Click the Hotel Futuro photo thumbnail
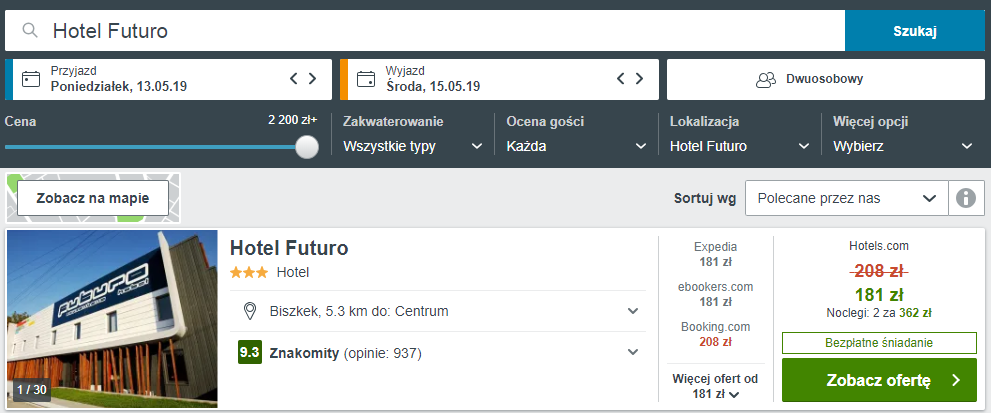Screen dimensions: 991x413 [x=112, y=319]
